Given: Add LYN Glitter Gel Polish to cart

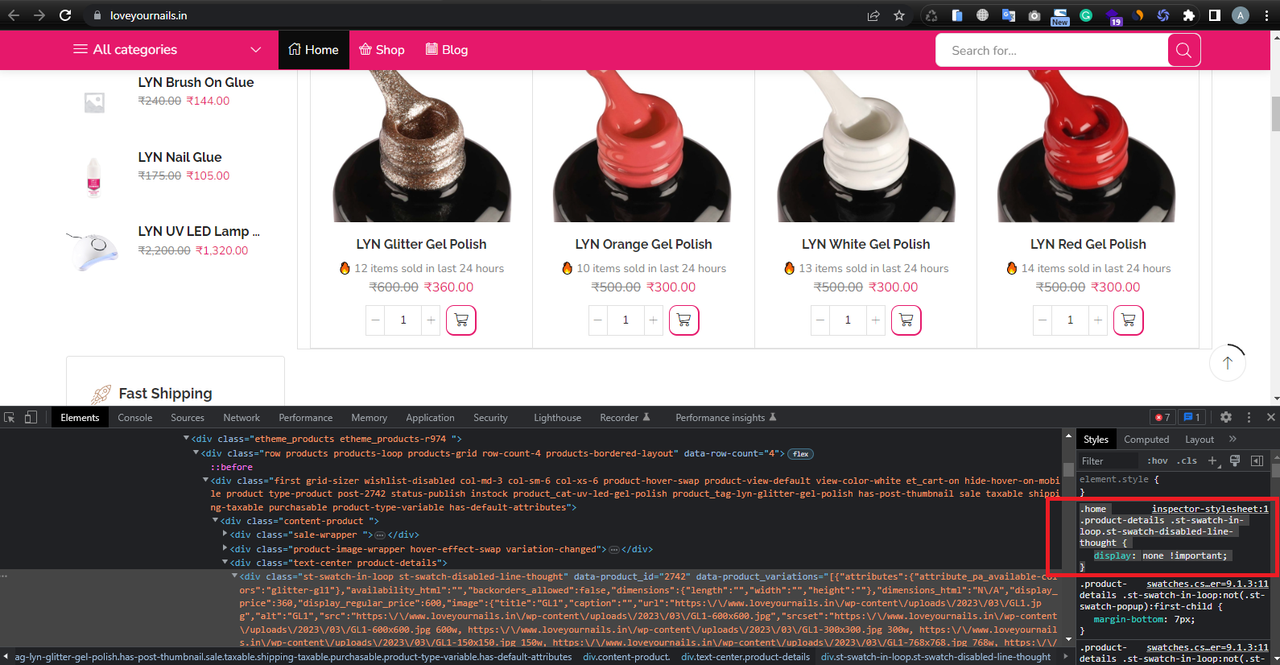Looking at the screenshot, I should tap(461, 320).
